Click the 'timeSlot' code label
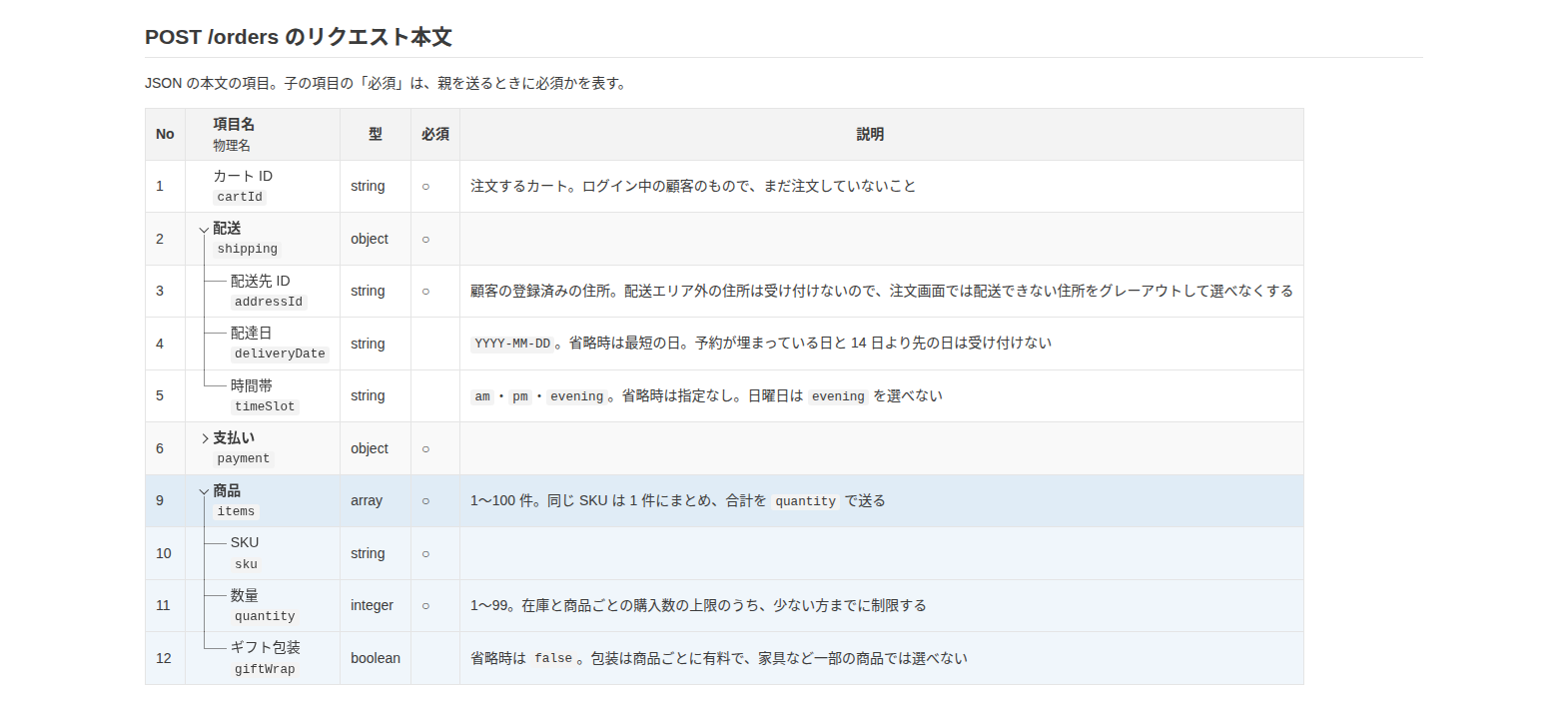 pos(265,406)
